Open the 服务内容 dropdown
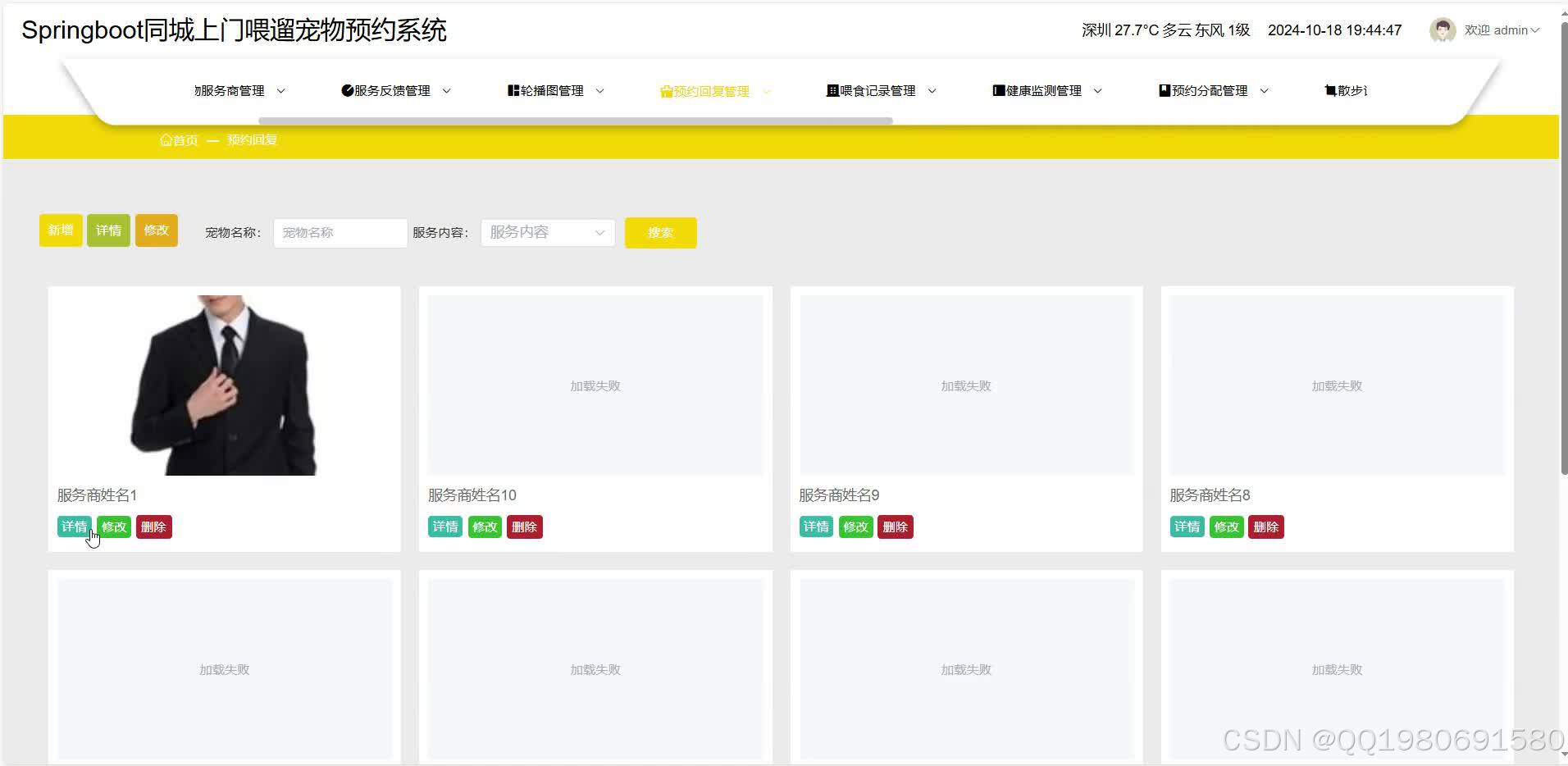Image resolution: width=1568 pixels, height=766 pixels. click(547, 232)
